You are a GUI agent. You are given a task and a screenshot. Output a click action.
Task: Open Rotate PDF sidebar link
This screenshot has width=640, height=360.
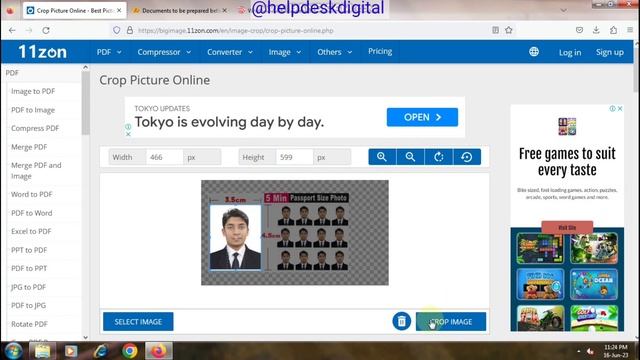[29, 324]
